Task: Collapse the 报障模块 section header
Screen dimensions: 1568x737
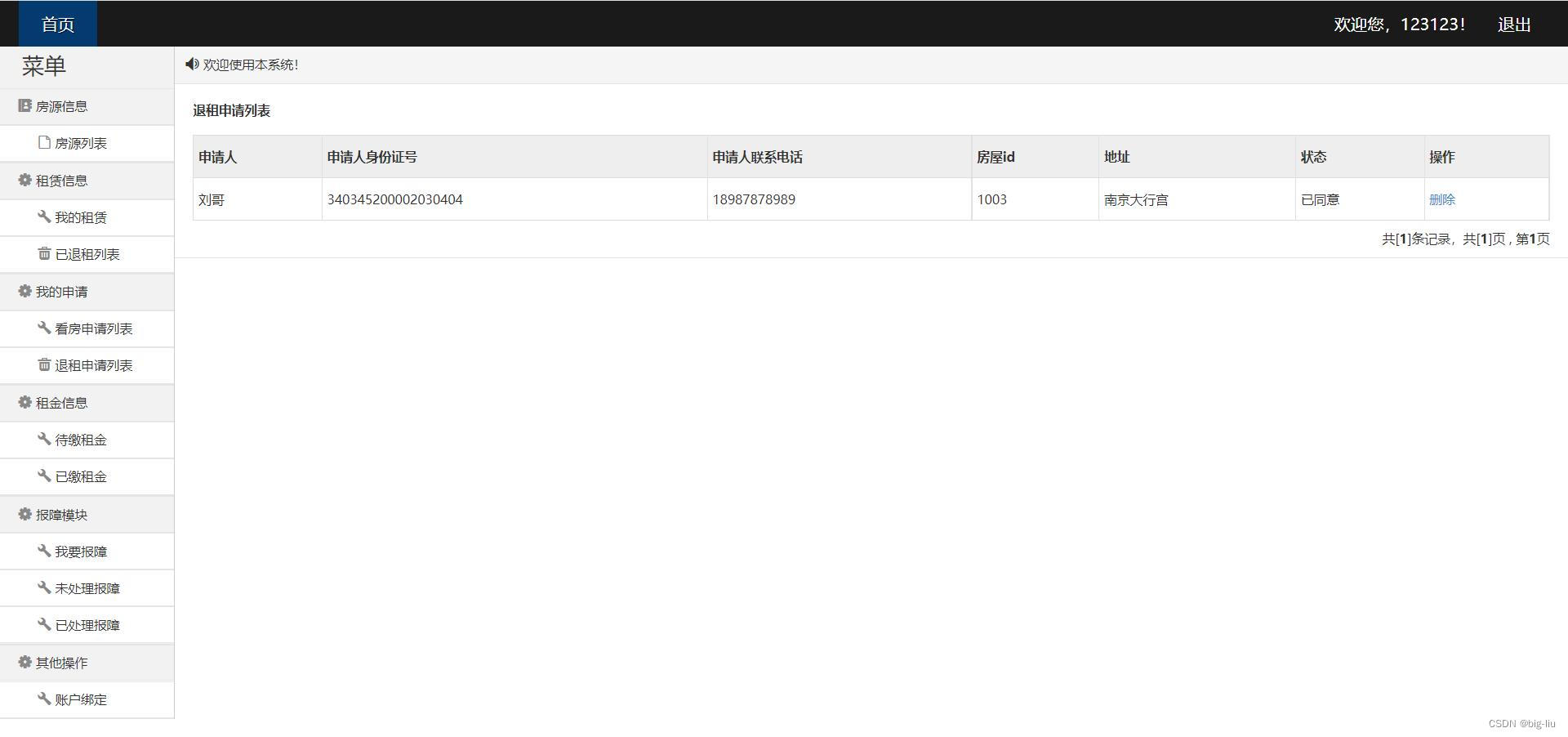Action: (61, 515)
